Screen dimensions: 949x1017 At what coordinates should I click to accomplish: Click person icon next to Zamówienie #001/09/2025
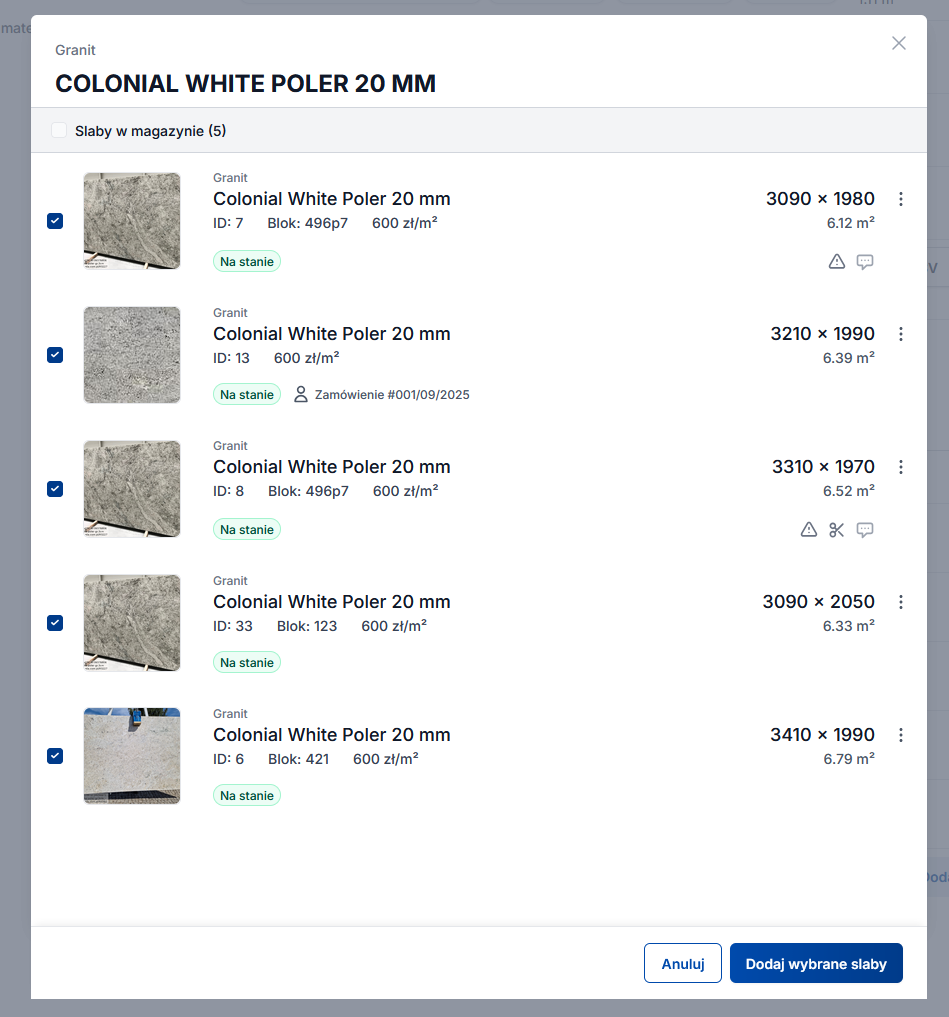(301, 395)
